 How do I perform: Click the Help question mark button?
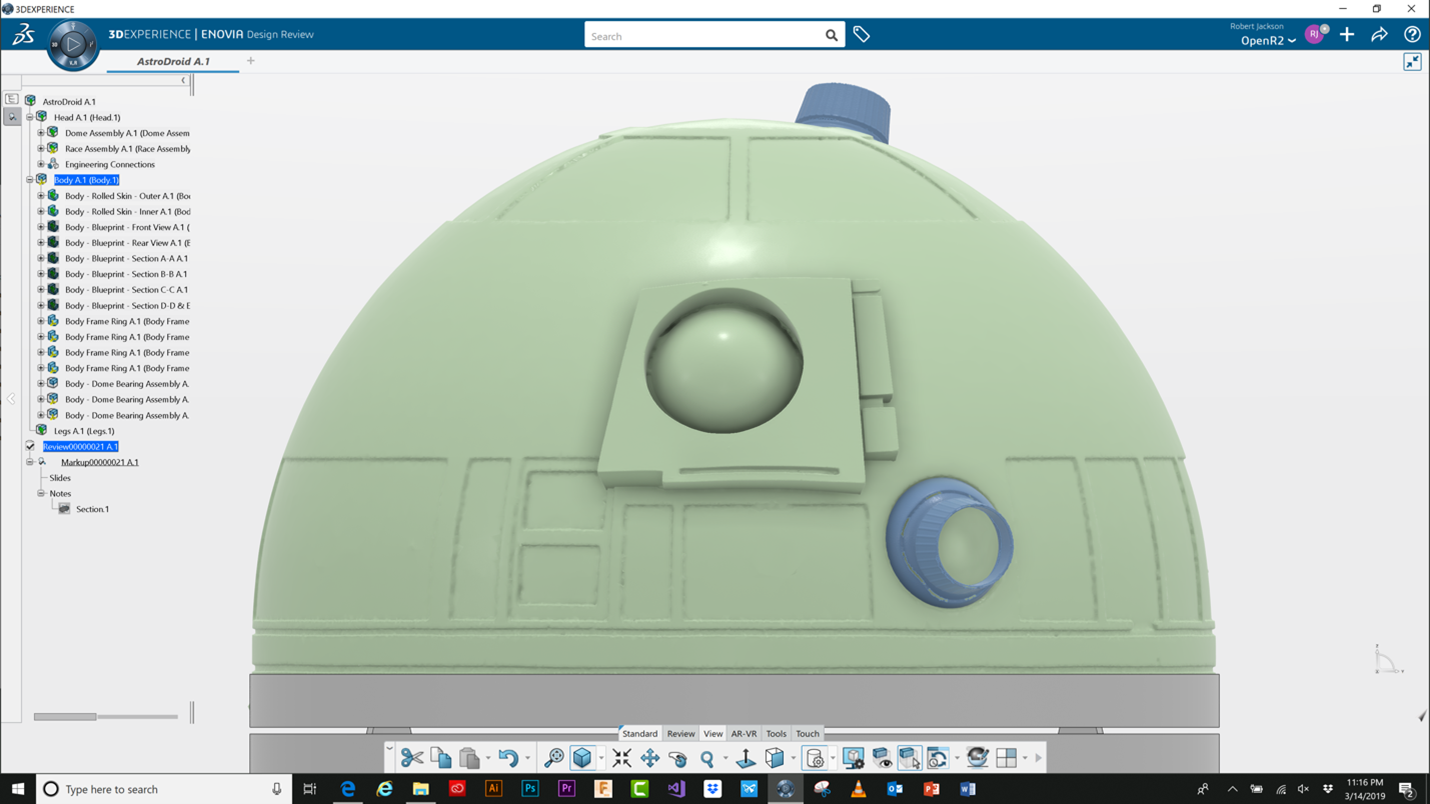coord(1412,34)
